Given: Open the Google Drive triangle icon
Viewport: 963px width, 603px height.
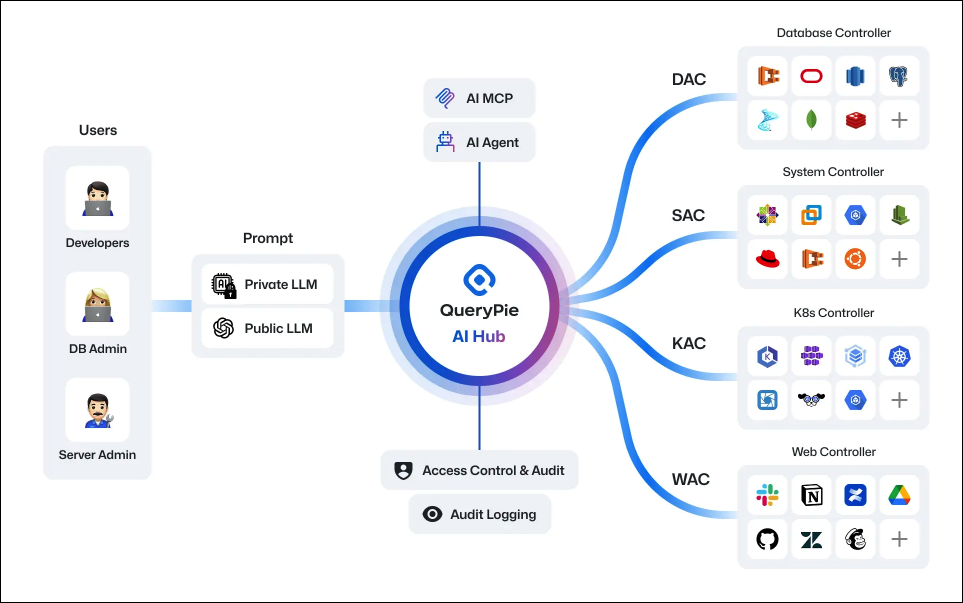Looking at the screenshot, I should (x=899, y=495).
